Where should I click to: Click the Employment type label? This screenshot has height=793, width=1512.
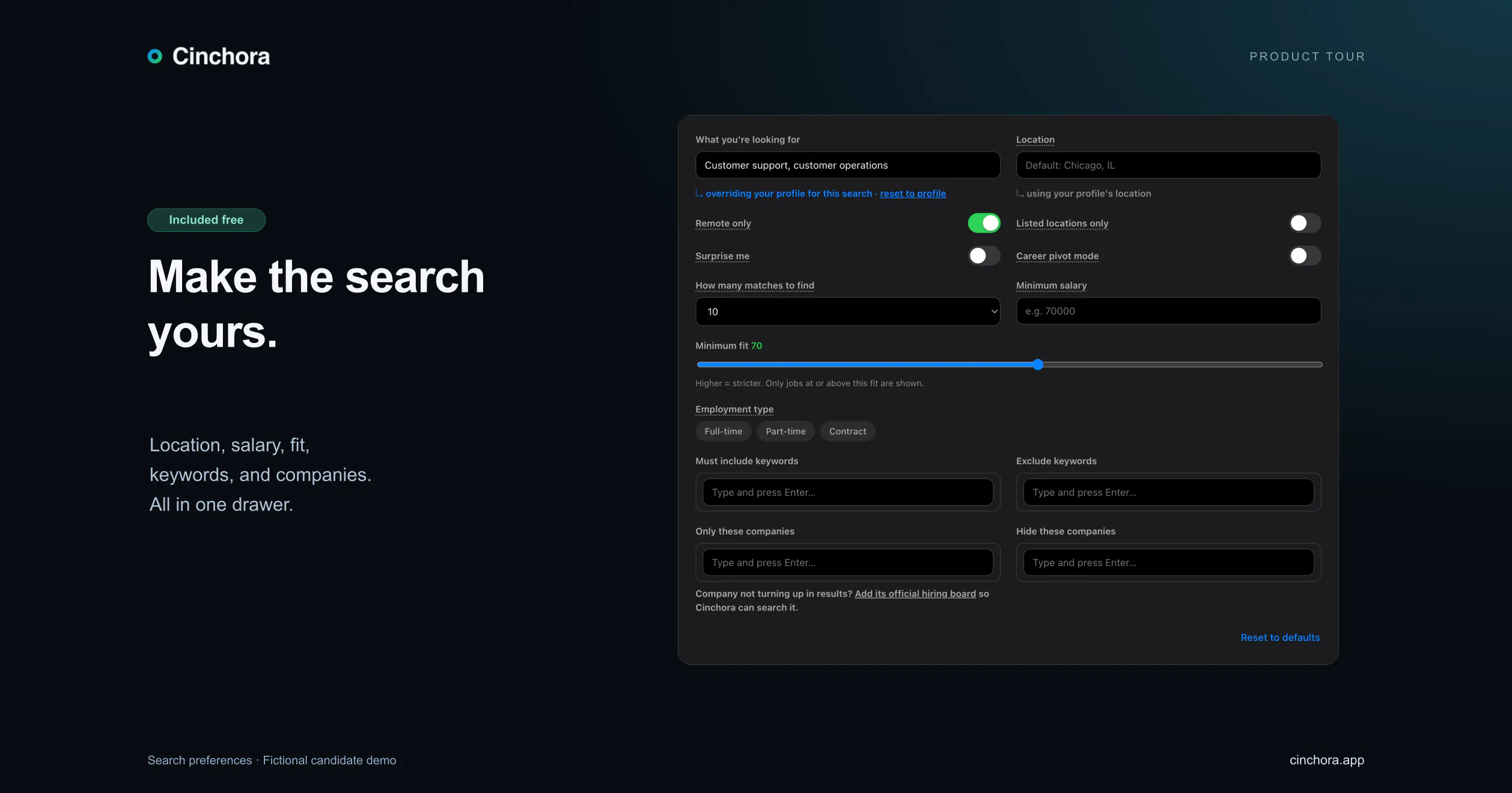(734, 409)
